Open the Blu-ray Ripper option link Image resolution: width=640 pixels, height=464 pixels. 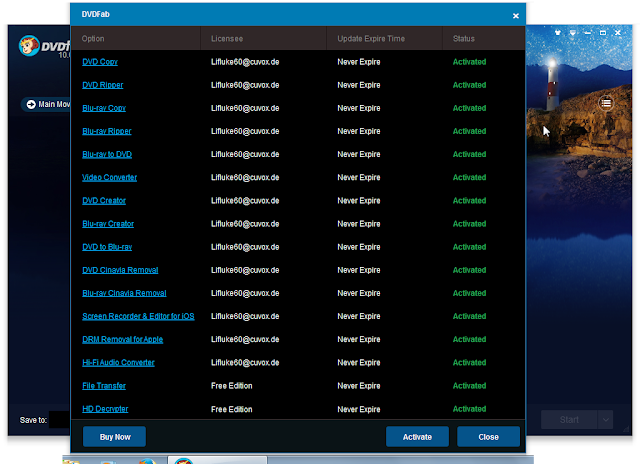(107, 131)
